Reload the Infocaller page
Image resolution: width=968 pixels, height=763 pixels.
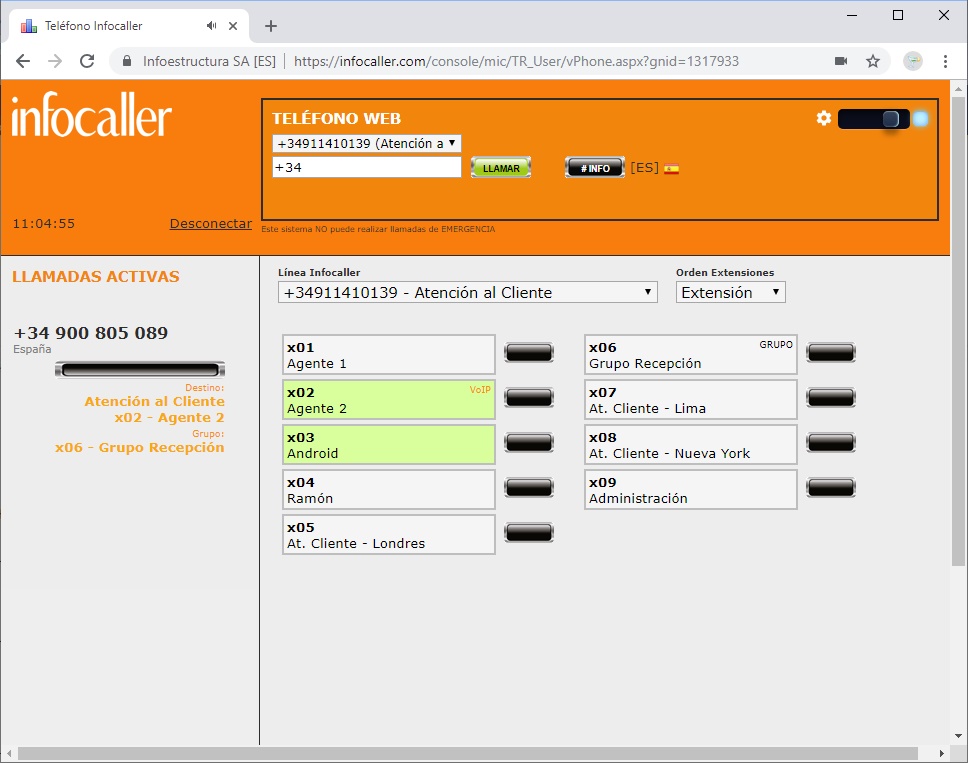(87, 61)
